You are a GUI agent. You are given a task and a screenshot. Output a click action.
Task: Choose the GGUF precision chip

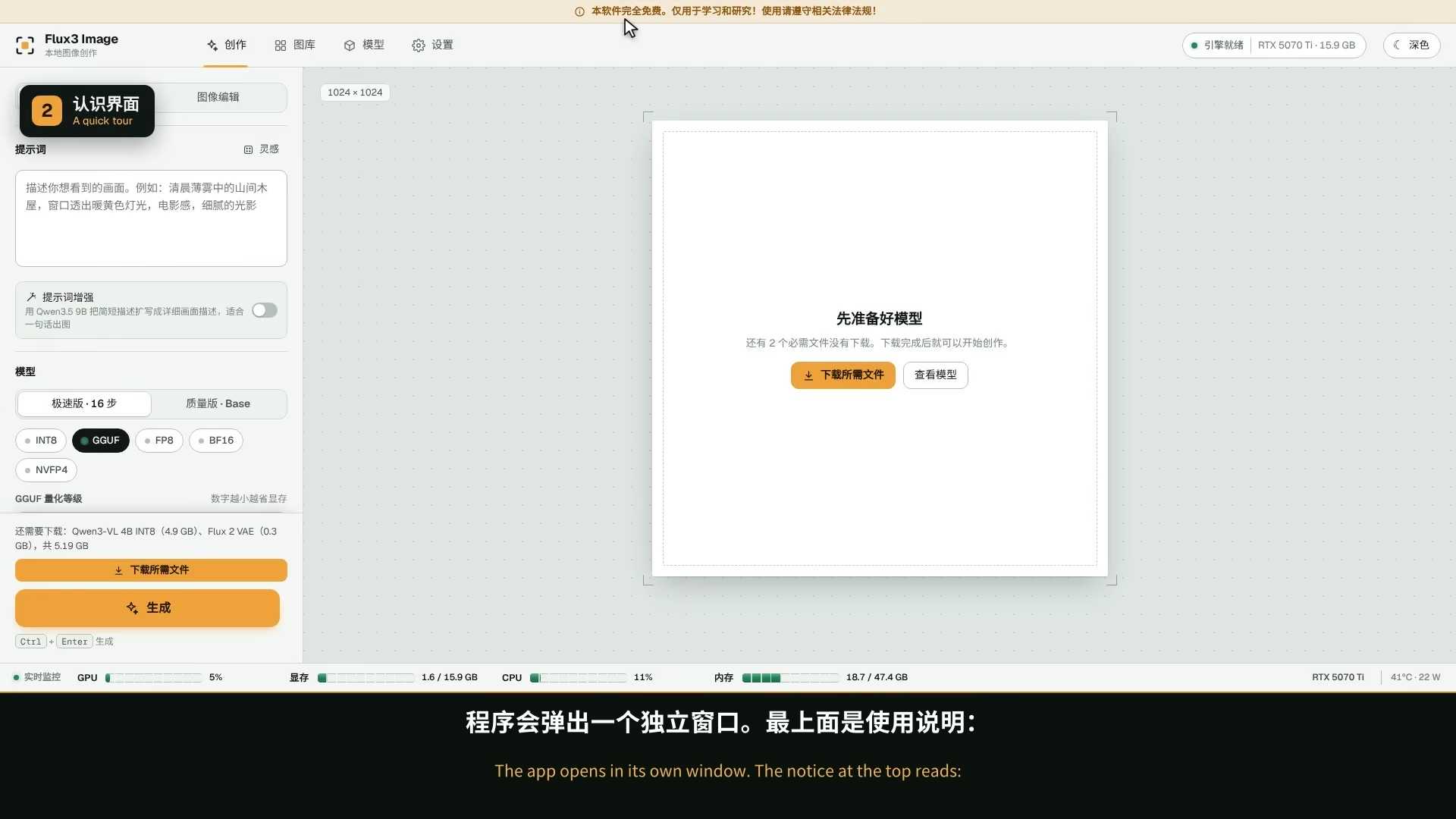click(101, 441)
